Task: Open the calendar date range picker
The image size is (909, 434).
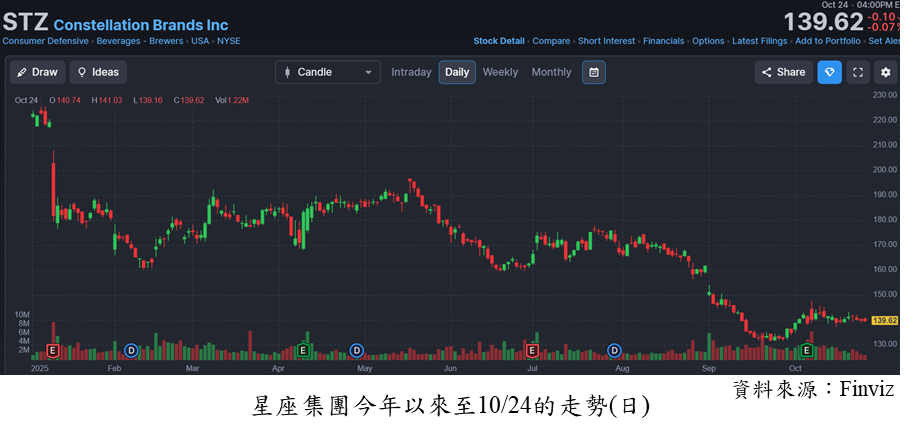Action: coord(594,72)
